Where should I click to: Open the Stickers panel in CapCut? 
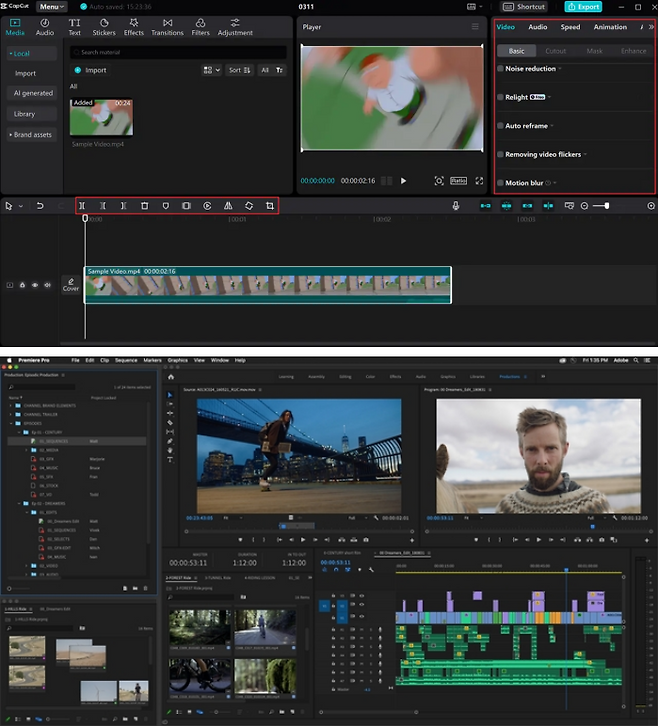(105, 27)
